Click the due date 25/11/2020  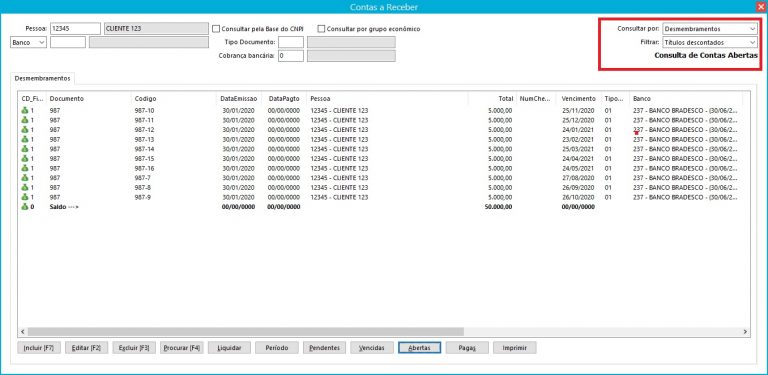[x=578, y=111]
